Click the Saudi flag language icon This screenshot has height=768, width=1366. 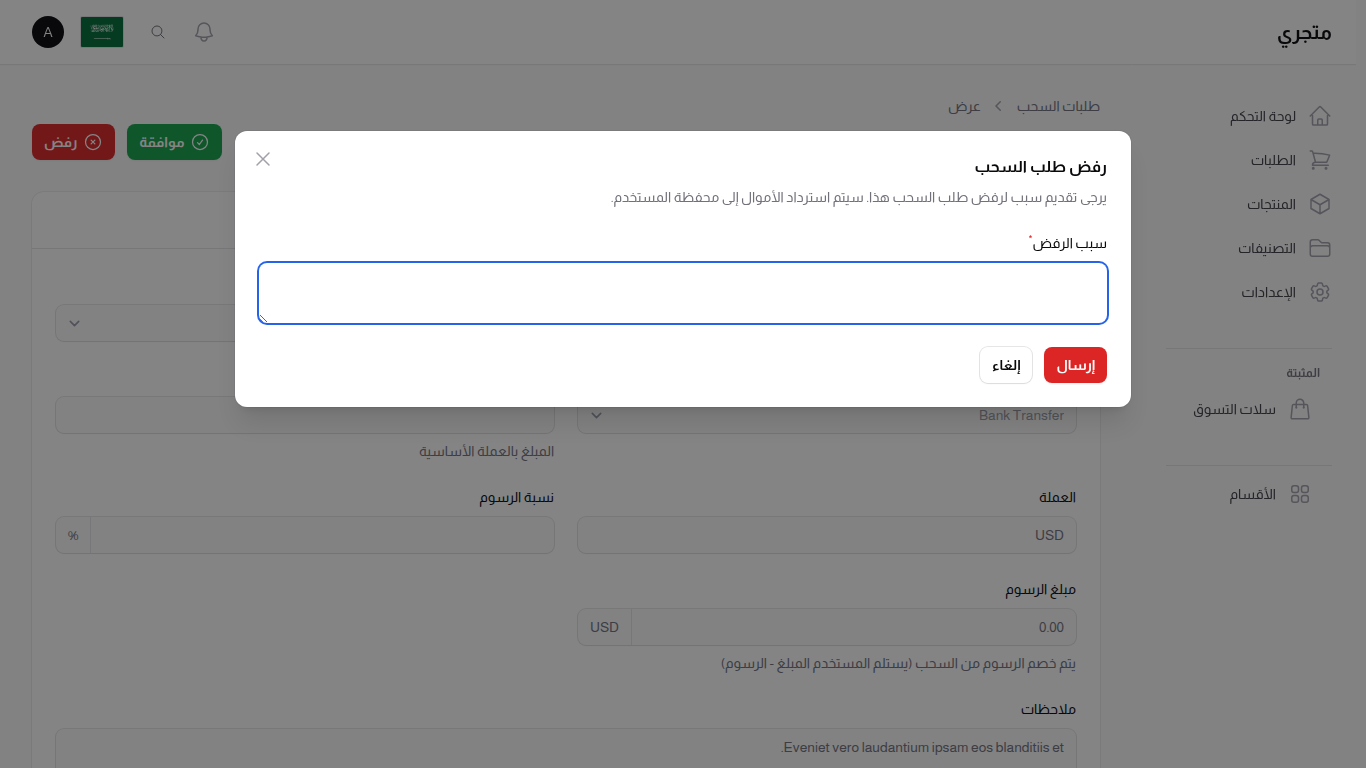101,31
